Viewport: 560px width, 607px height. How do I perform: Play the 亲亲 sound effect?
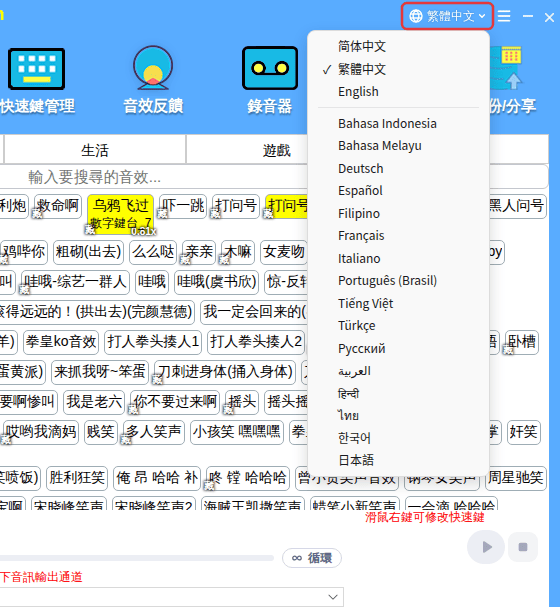[x=199, y=252]
